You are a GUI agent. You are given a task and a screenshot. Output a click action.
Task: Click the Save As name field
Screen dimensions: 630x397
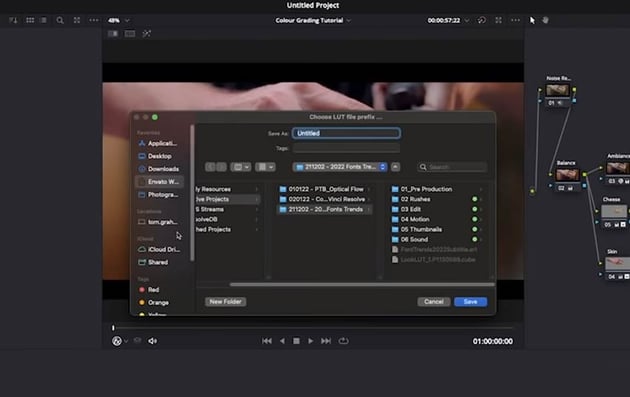click(x=346, y=133)
